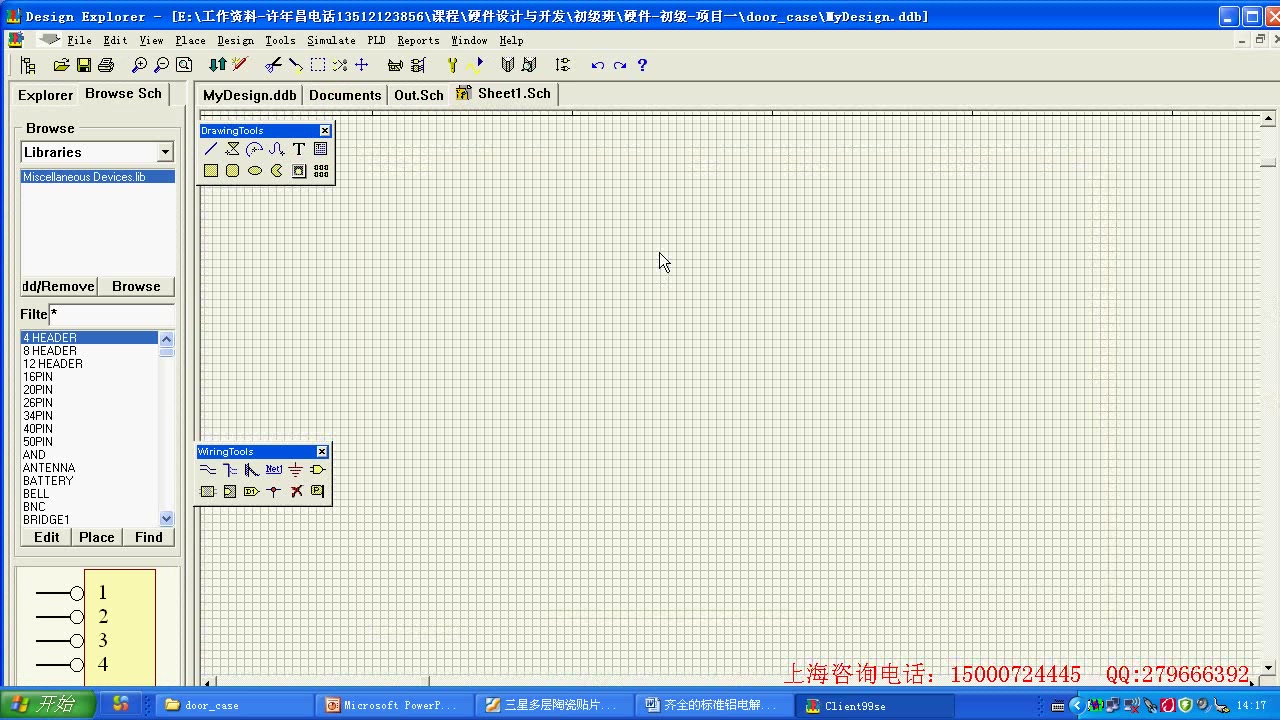Viewport: 1280px width, 720px height.
Task: Click the Browse library button
Action: point(136,286)
